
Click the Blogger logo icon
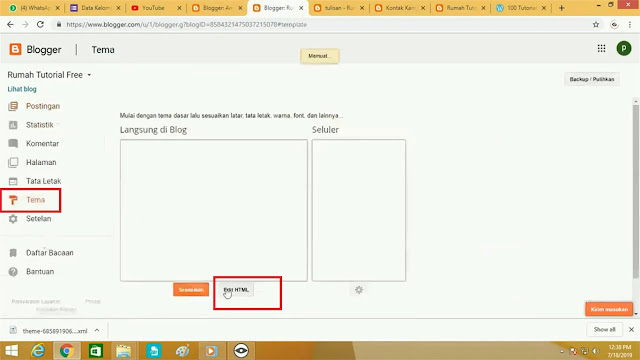click(15, 49)
